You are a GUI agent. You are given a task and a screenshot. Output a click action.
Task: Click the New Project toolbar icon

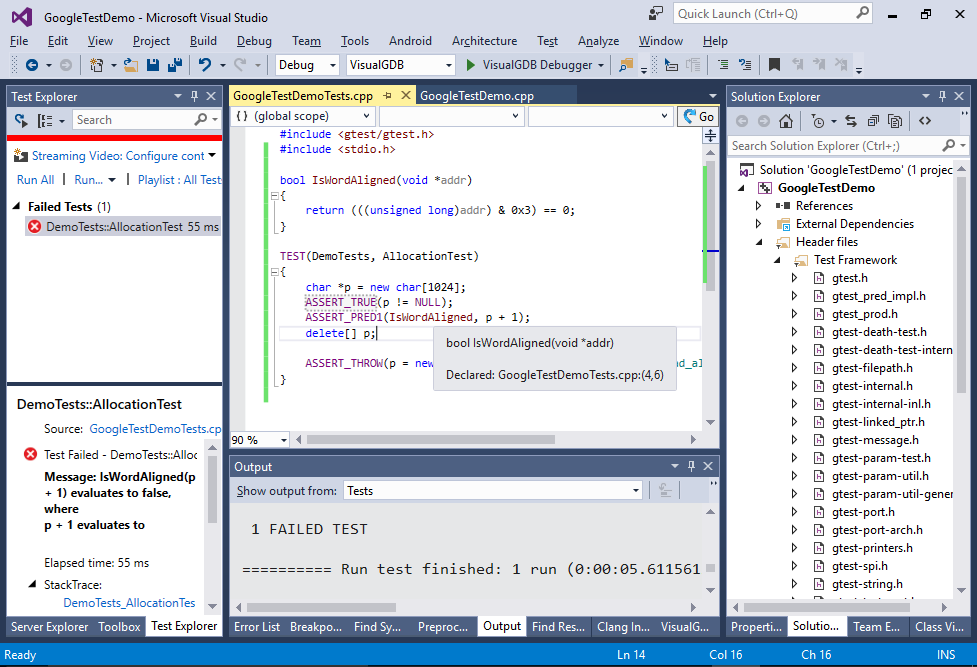pyautogui.click(x=97, y=65)
